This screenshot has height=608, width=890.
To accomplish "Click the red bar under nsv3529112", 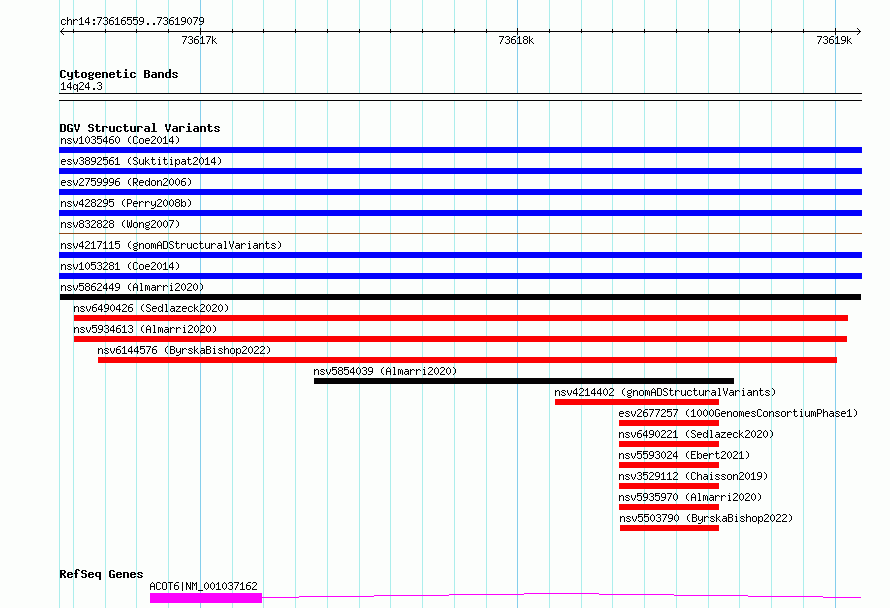I will click(669, 486).
